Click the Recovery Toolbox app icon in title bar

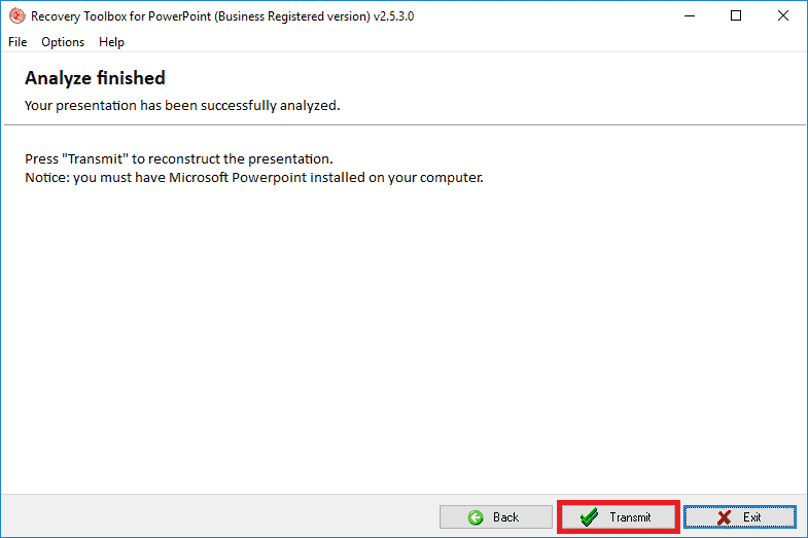(16, 16)
